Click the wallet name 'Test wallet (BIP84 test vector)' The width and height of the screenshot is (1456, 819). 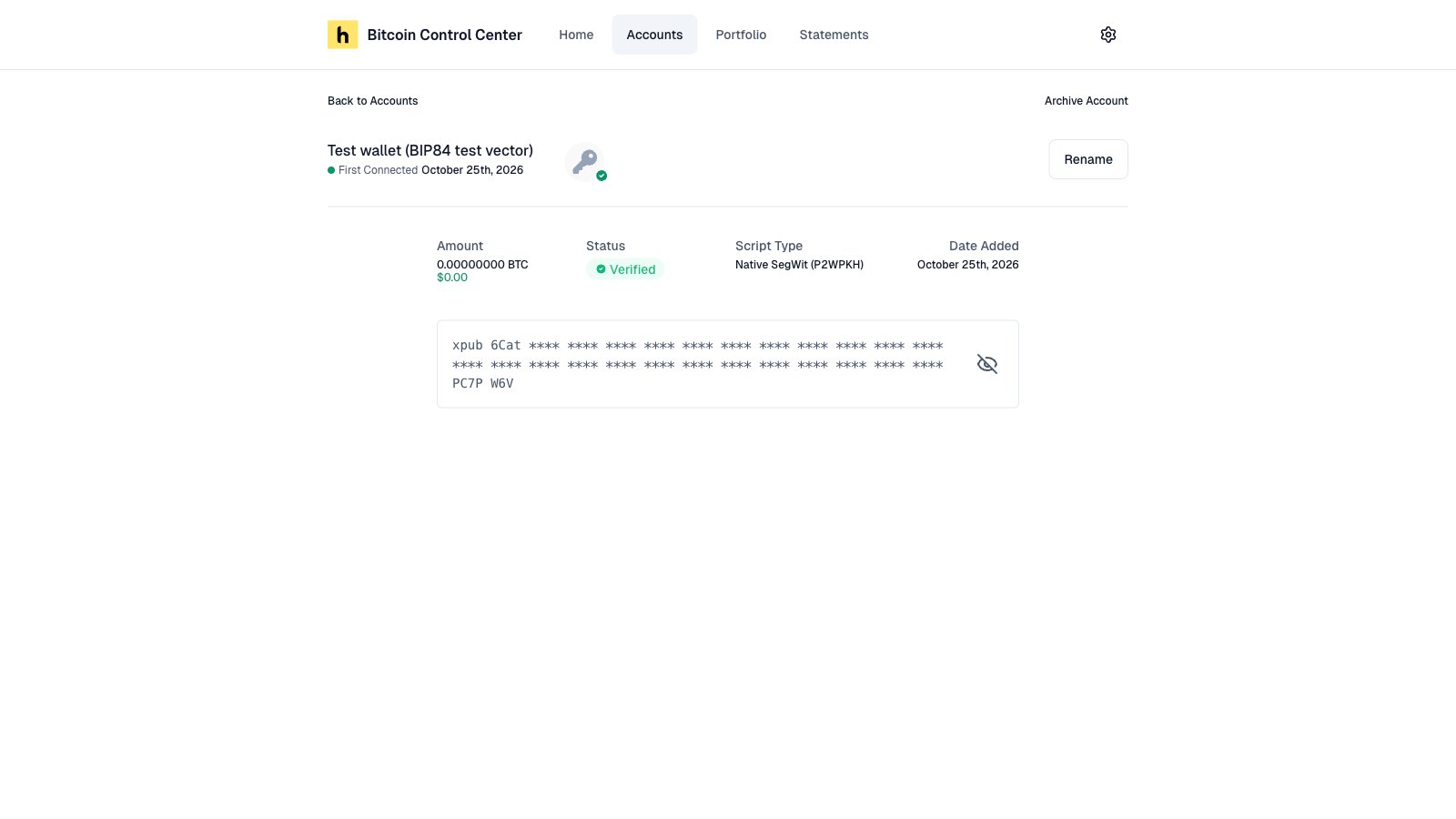(430, 150)
